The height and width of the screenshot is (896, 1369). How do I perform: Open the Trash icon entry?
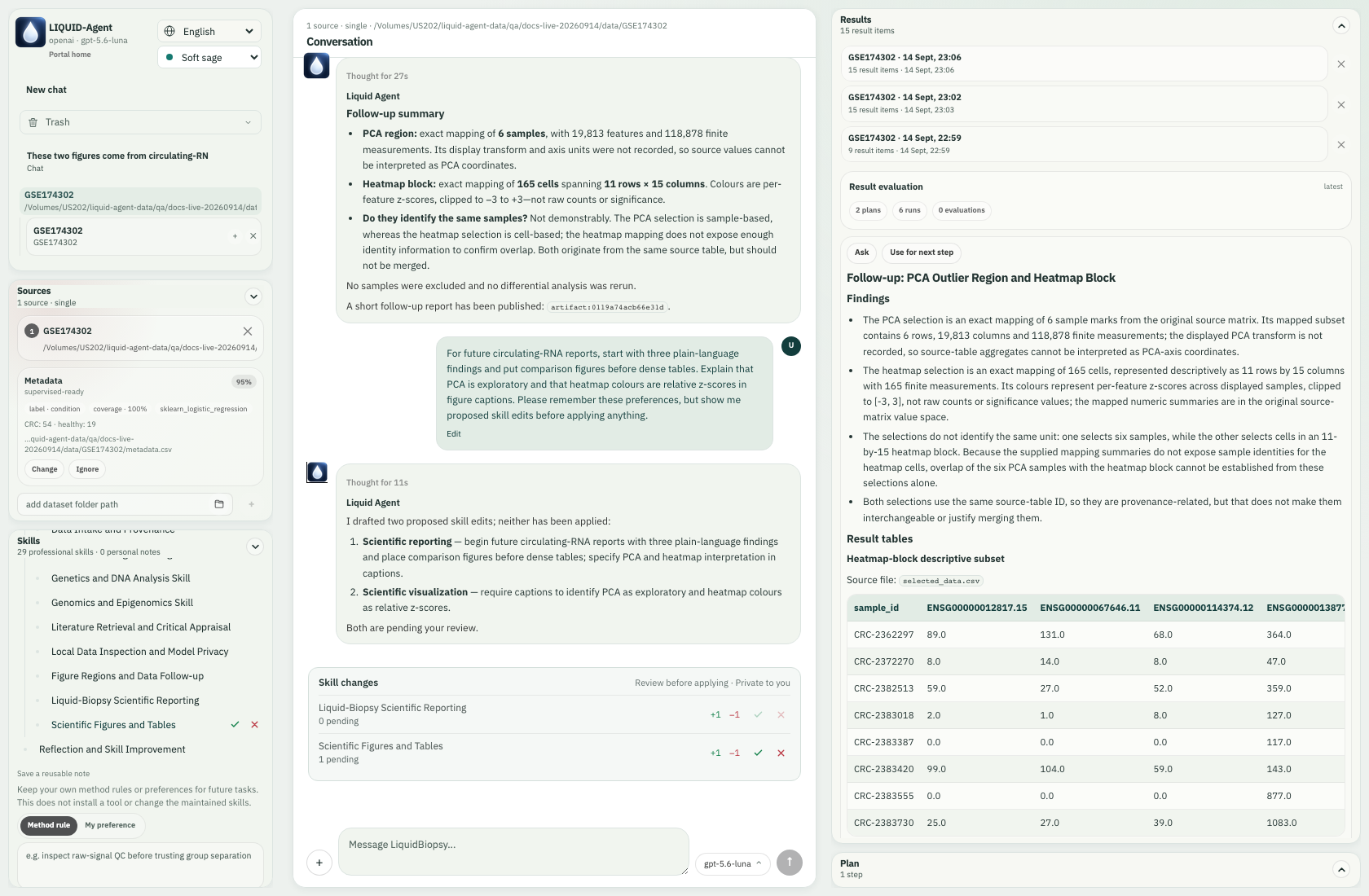33,122
